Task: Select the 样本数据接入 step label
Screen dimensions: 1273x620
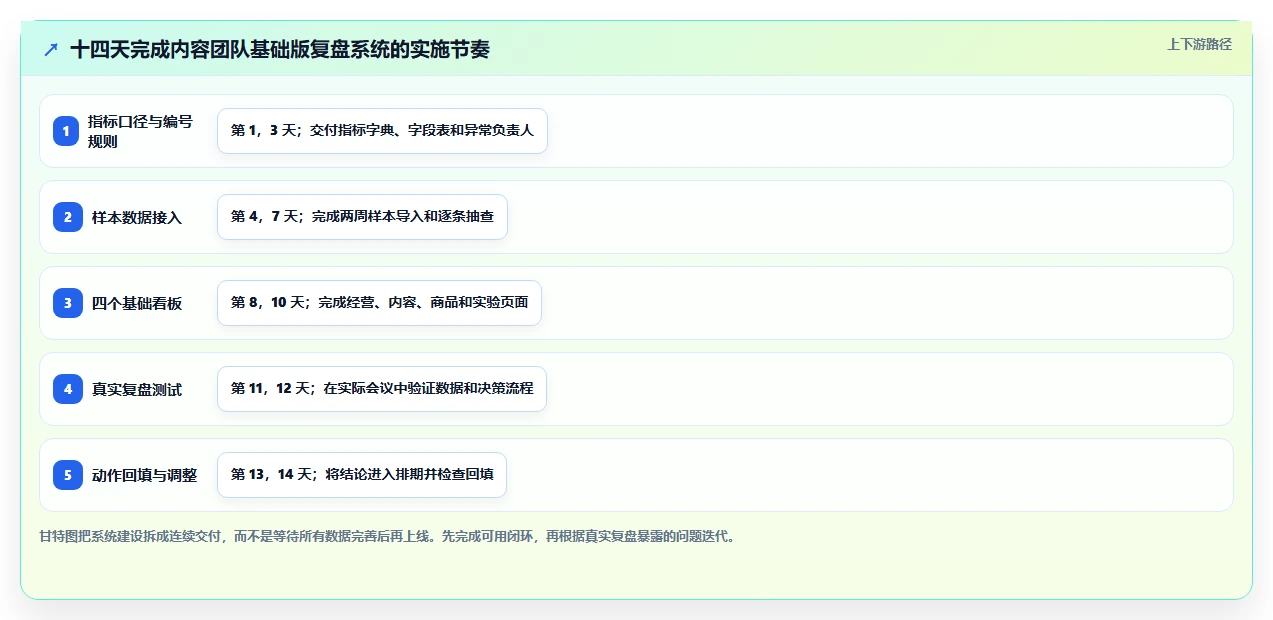Action: [x=137, y=217]
